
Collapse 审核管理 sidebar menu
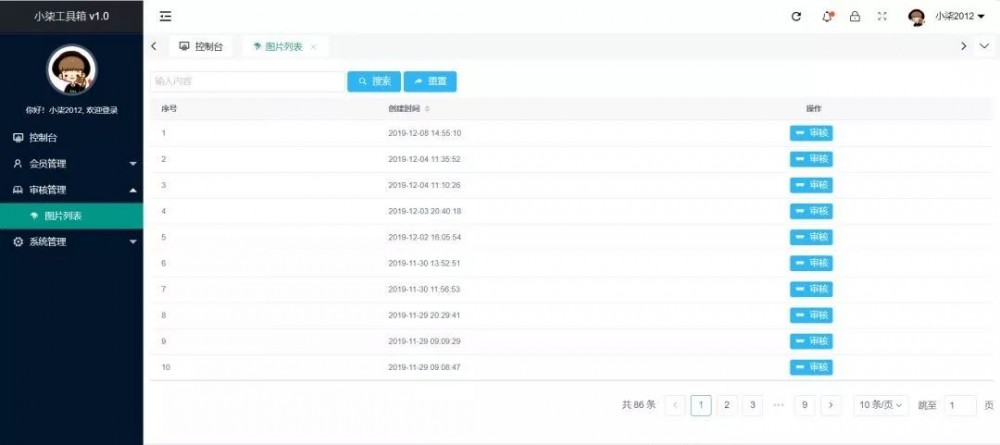[x=71, y=190]
